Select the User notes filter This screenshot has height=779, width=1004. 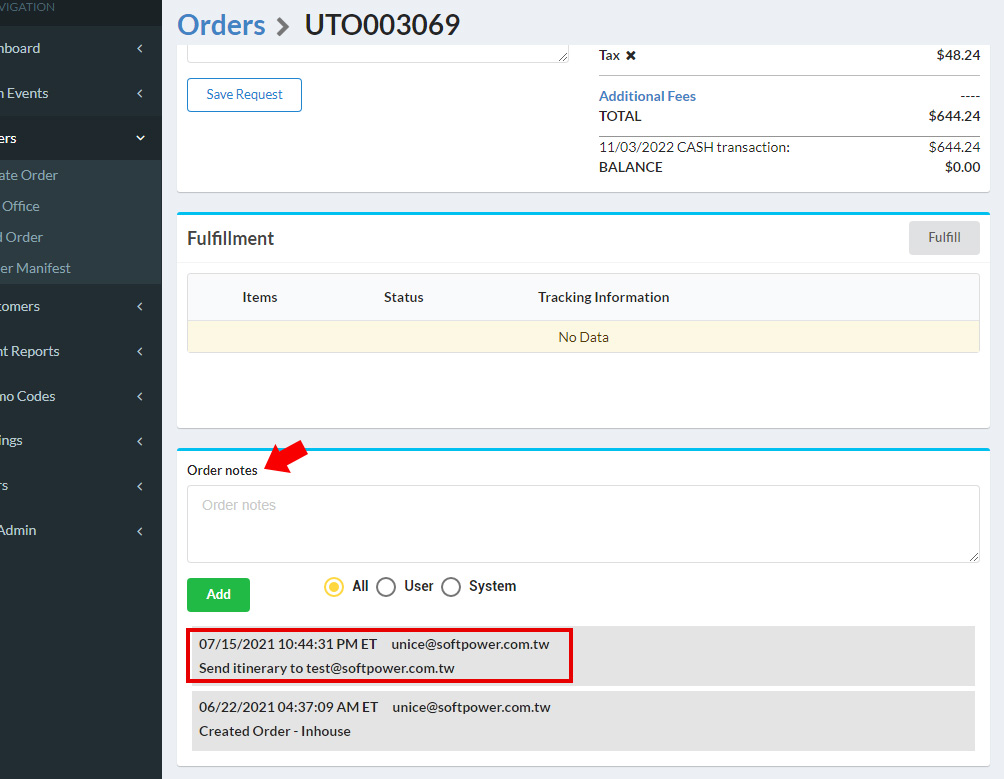(386, 587)
